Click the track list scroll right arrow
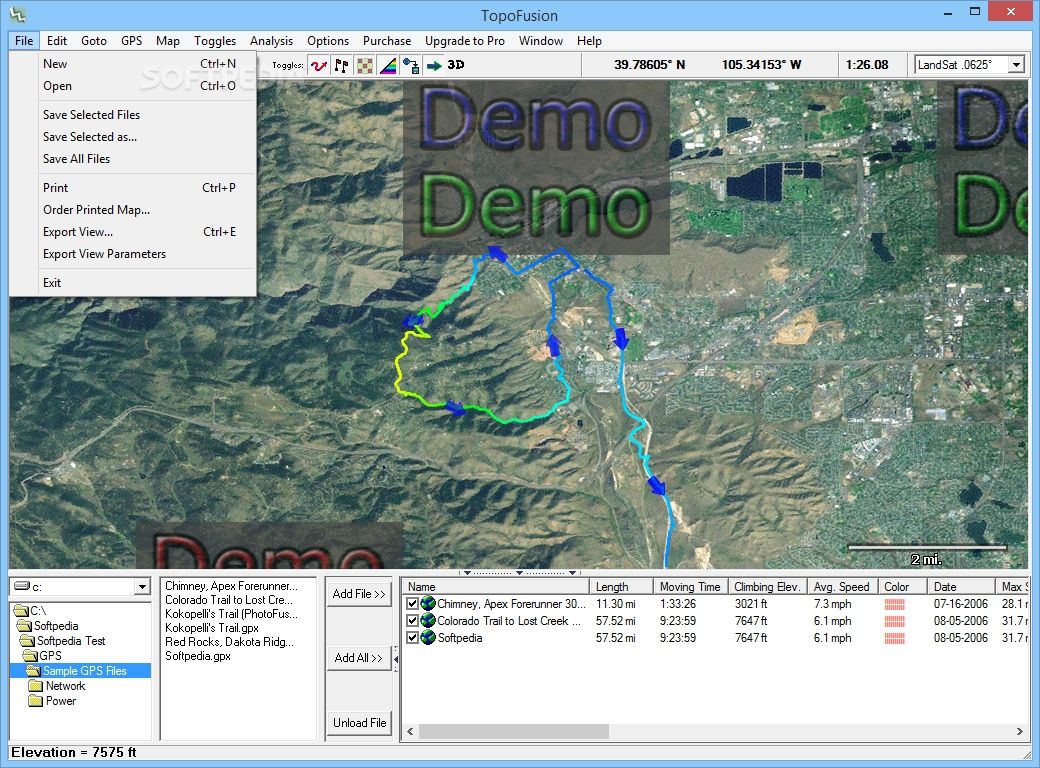 click(x=1019, y=732)
